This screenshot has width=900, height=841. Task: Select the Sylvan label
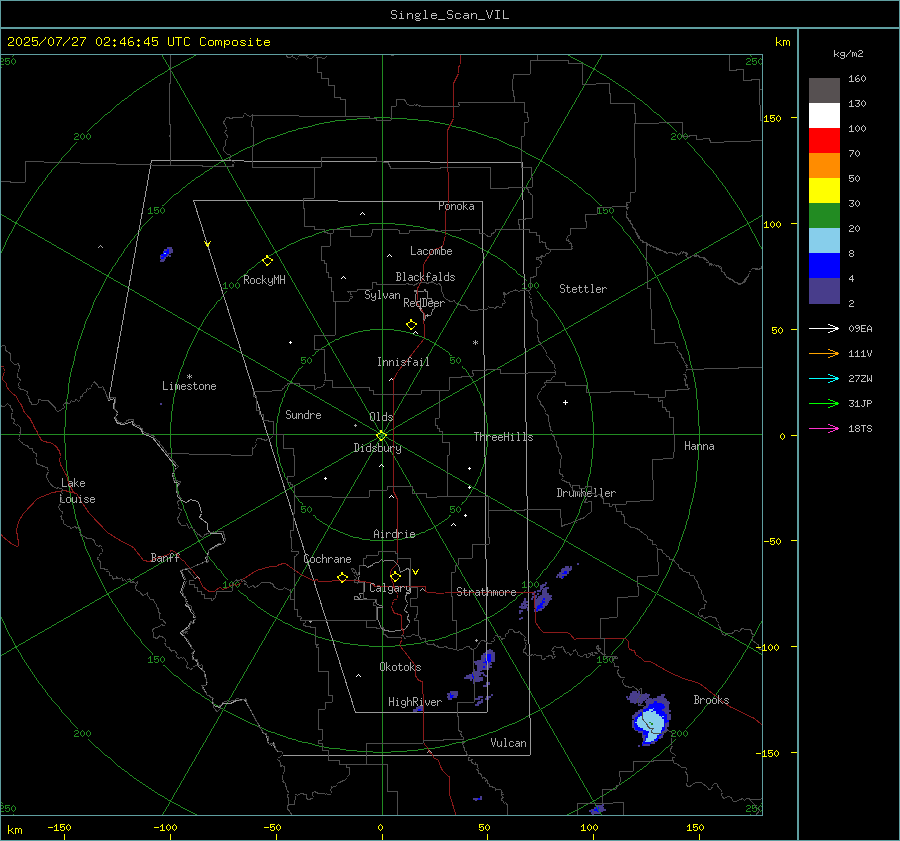click(x=382, y=295)
